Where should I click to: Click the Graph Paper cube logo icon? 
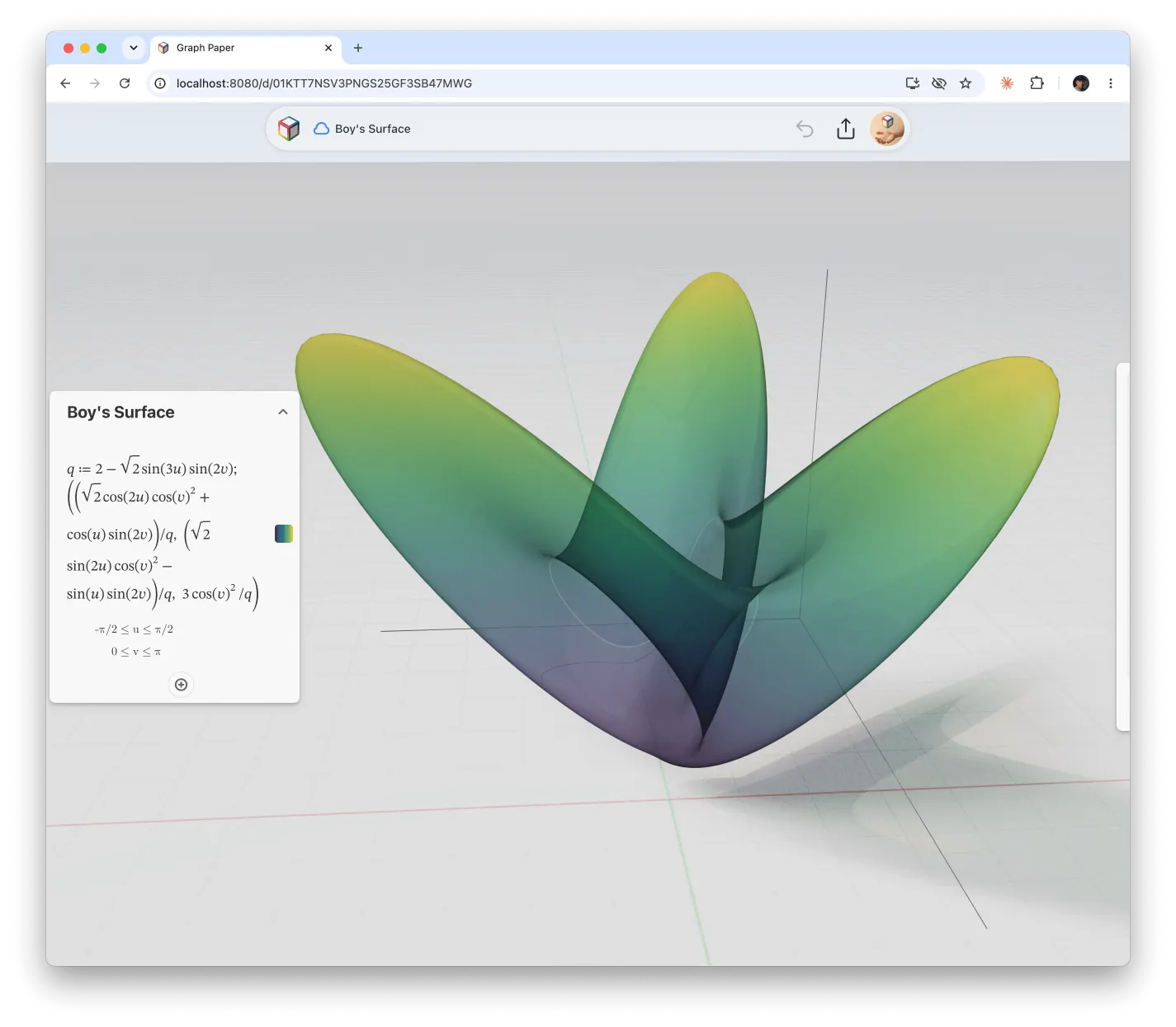(x=289, y=129)
